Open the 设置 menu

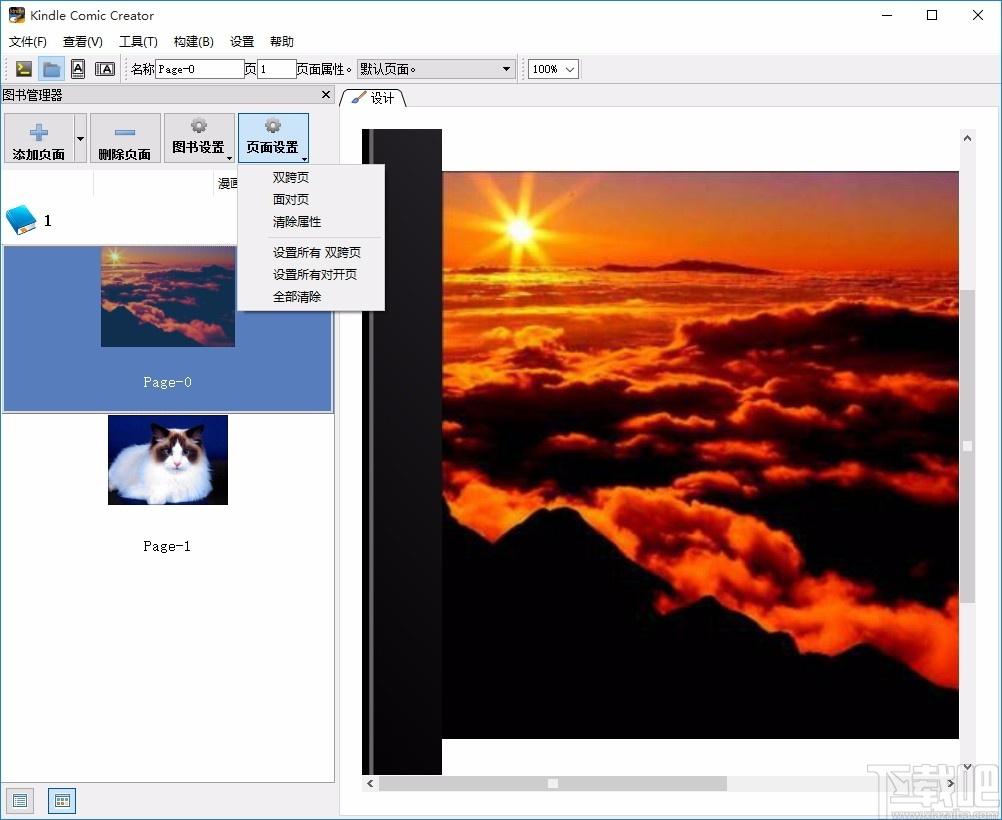pos(242,42)
